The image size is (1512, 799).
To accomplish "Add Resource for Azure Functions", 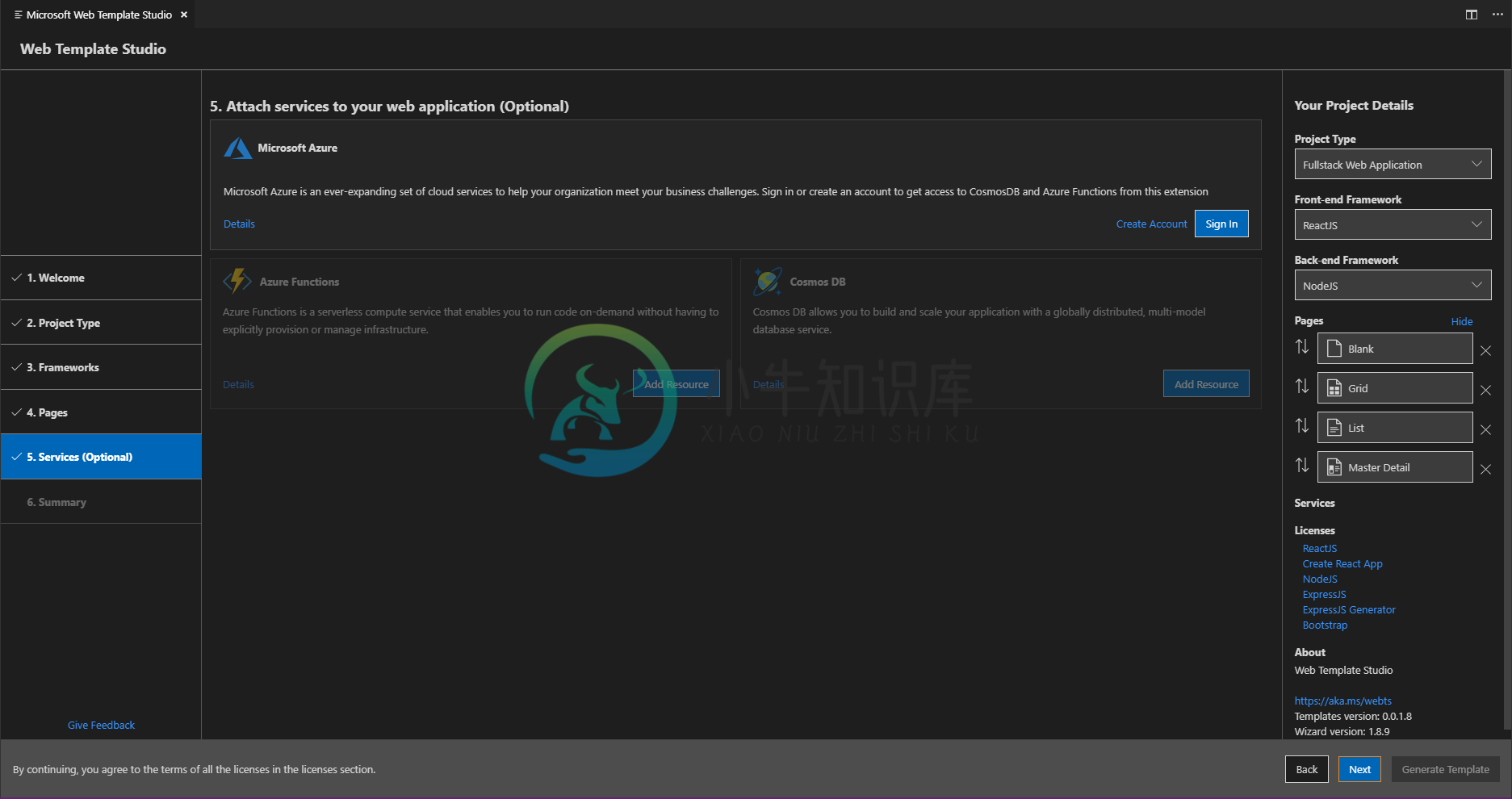I will (676, 384).
